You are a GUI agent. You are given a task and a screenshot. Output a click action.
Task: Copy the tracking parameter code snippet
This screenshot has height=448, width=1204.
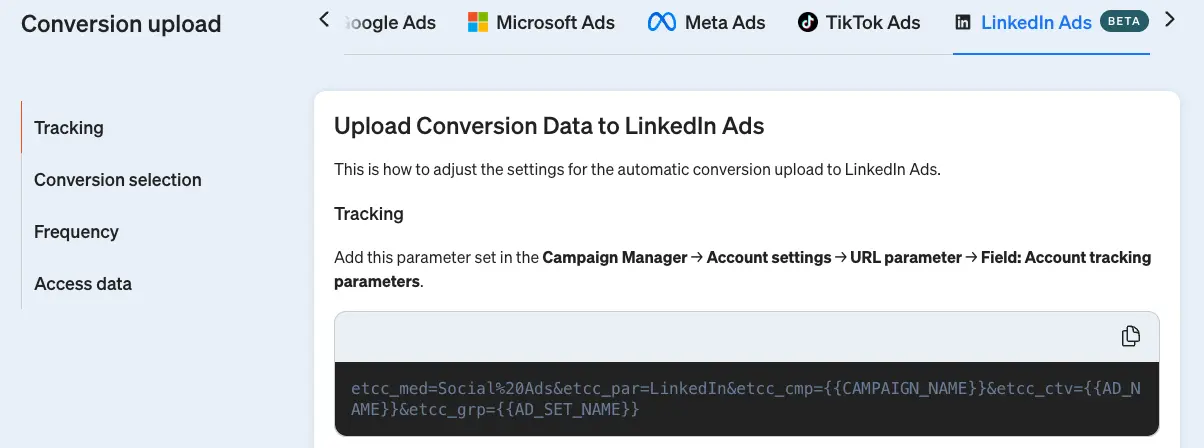click(x=1131, y=336)
